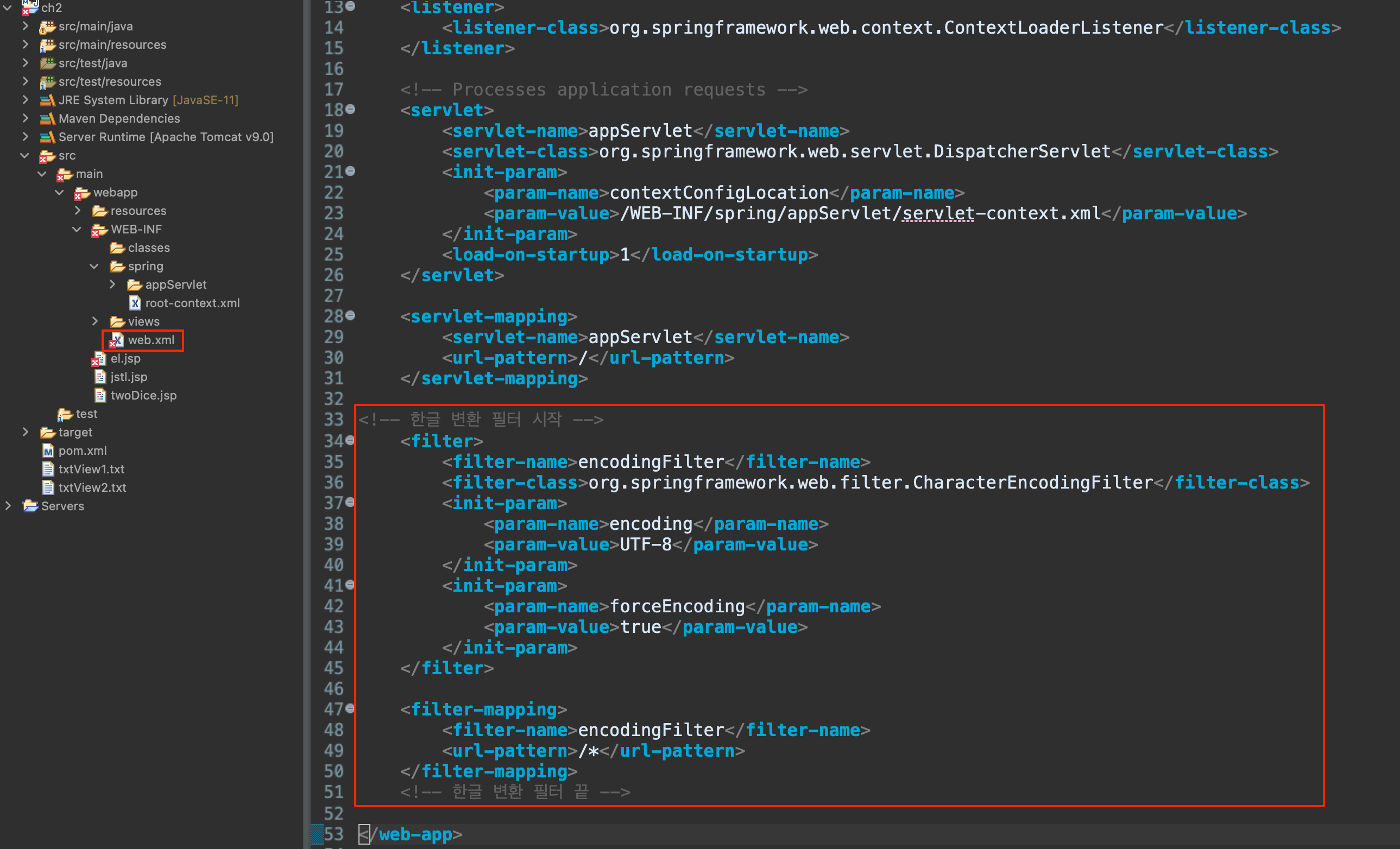Fold the servlet element at line 18
This screenshot has height=849, width=1400.
point(351,109)
